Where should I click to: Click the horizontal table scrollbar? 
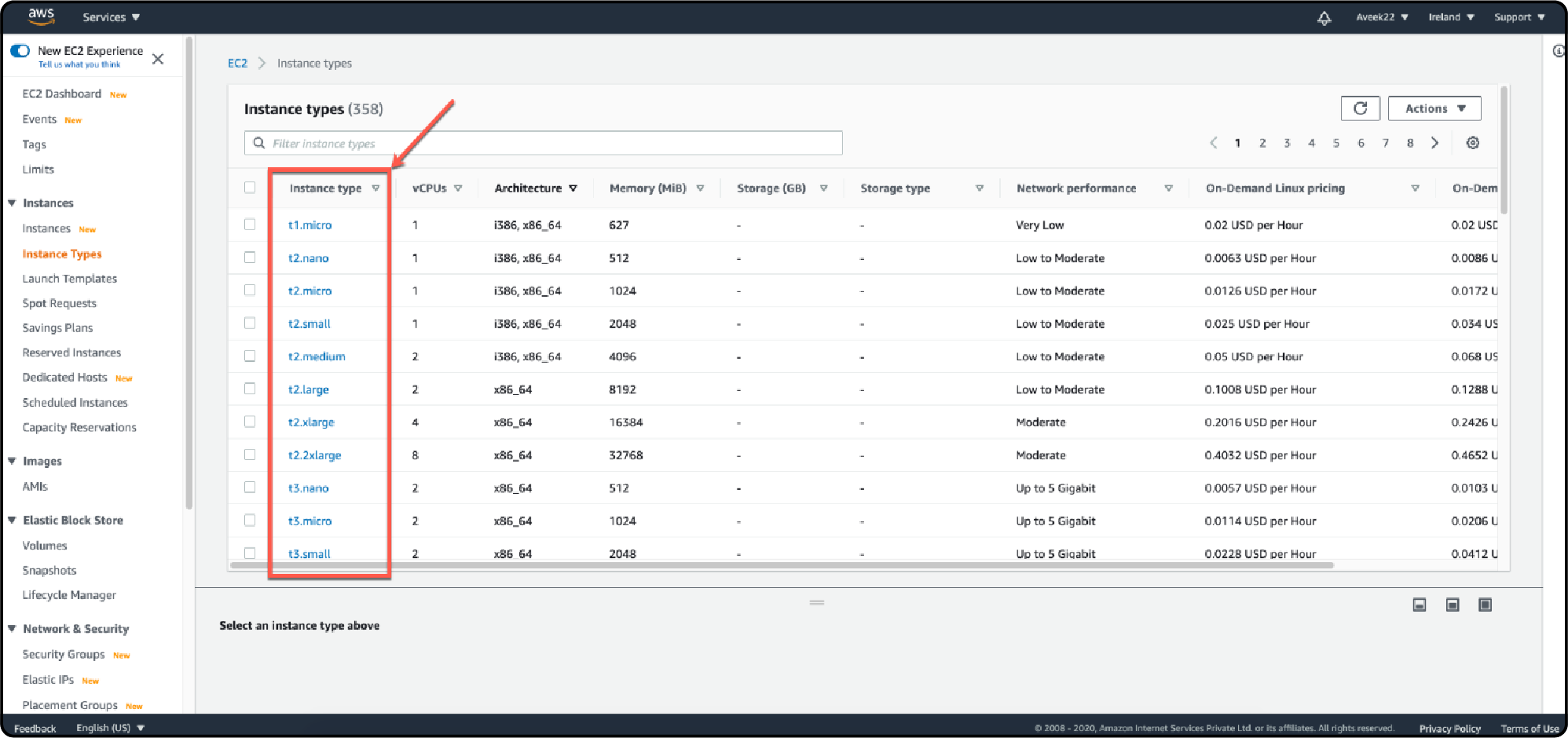[x=782, y=564]
